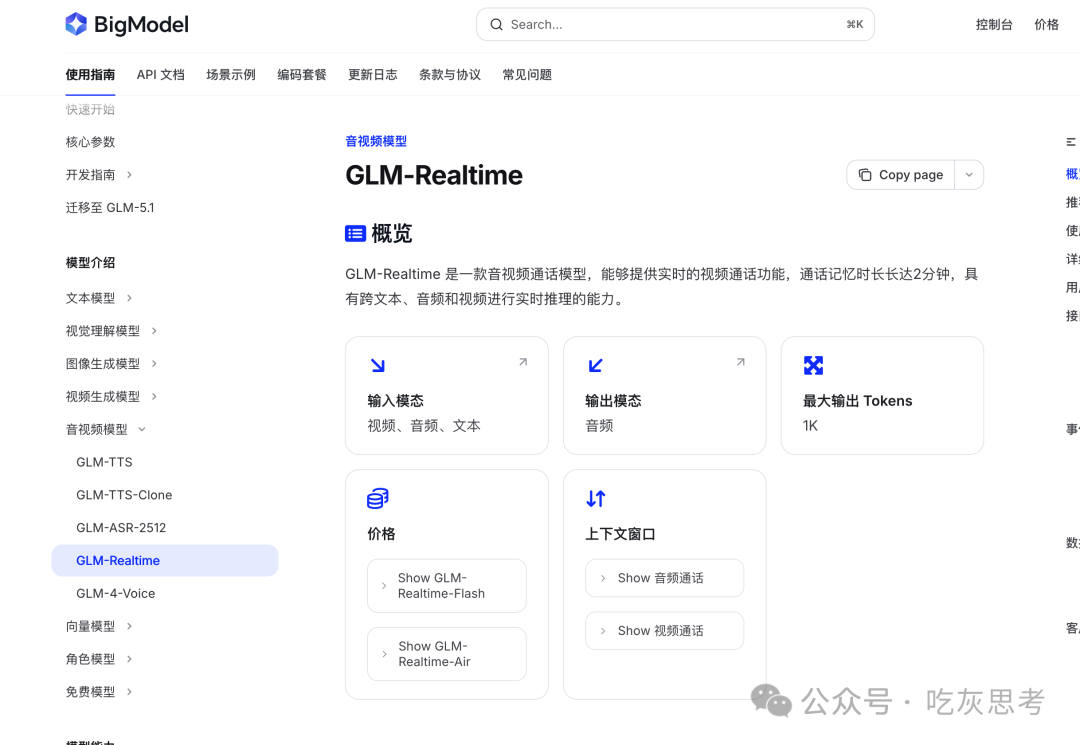Click the max output Tokens expand icon
Screen dimensions: 1080x745
pyautogui.click(x=813, y=366)
